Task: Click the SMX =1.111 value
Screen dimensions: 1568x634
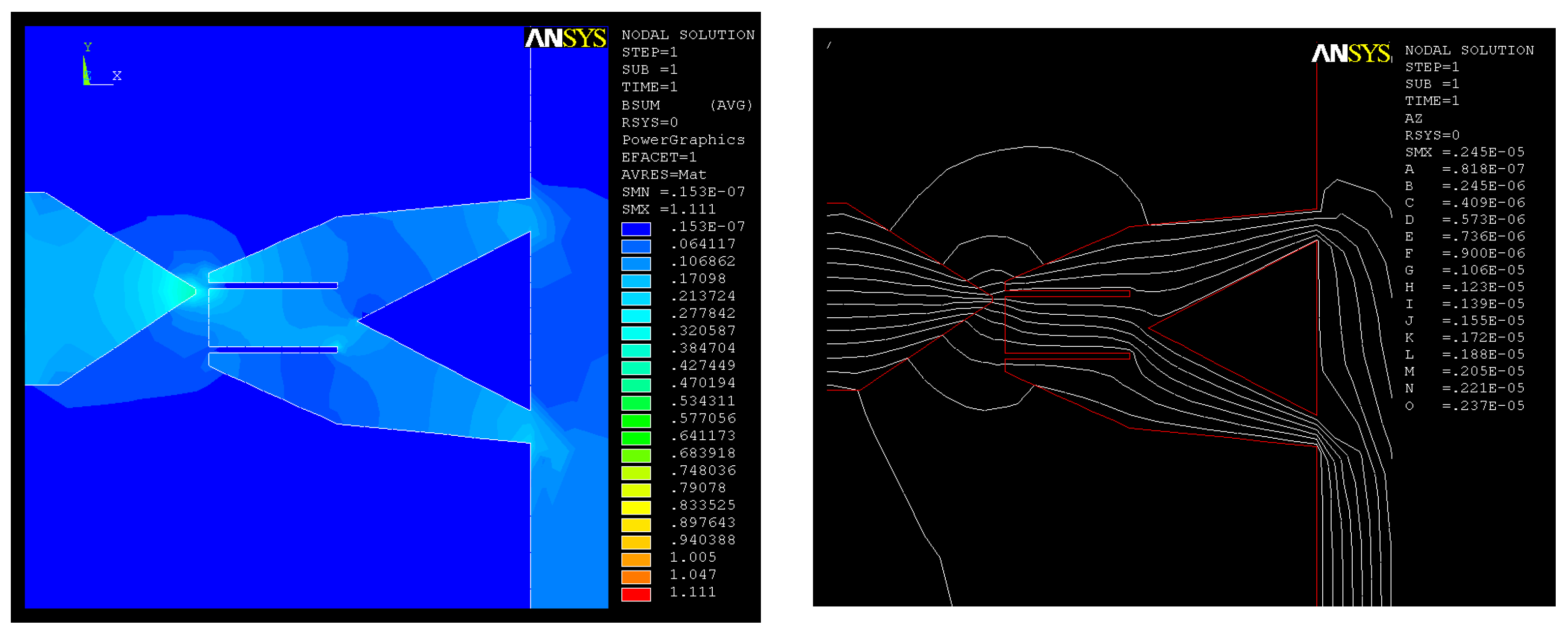Action: pyautogui.click(x=668, y=210)
